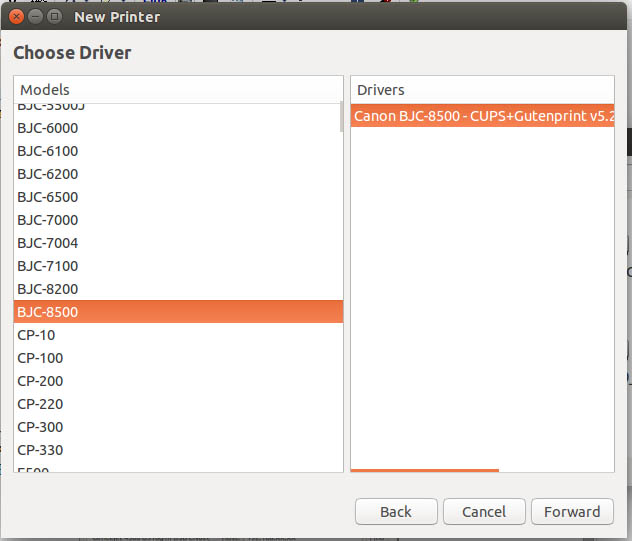The width and height of the screenshot is (632, 541).
Task: Select model CP-330
Action: 178,450
